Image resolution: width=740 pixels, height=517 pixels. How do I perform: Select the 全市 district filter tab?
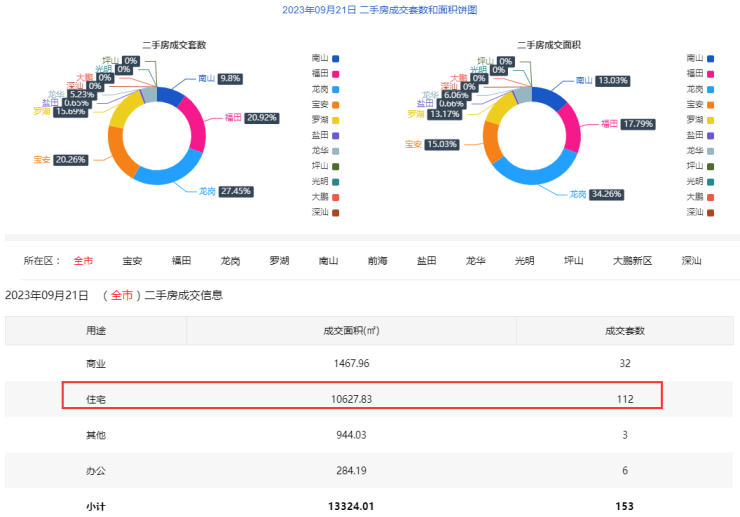[x=83, y=261]
